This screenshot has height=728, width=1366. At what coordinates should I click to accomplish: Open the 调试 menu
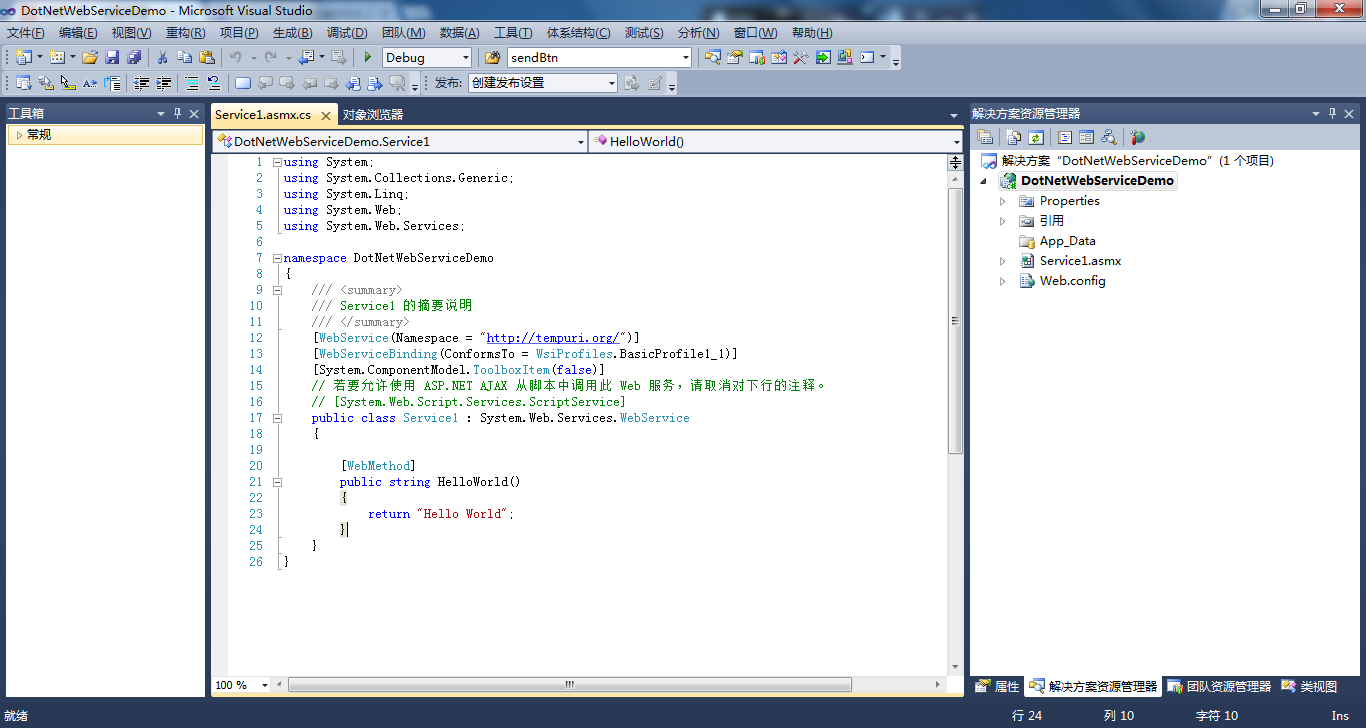(x=347, y=33)
